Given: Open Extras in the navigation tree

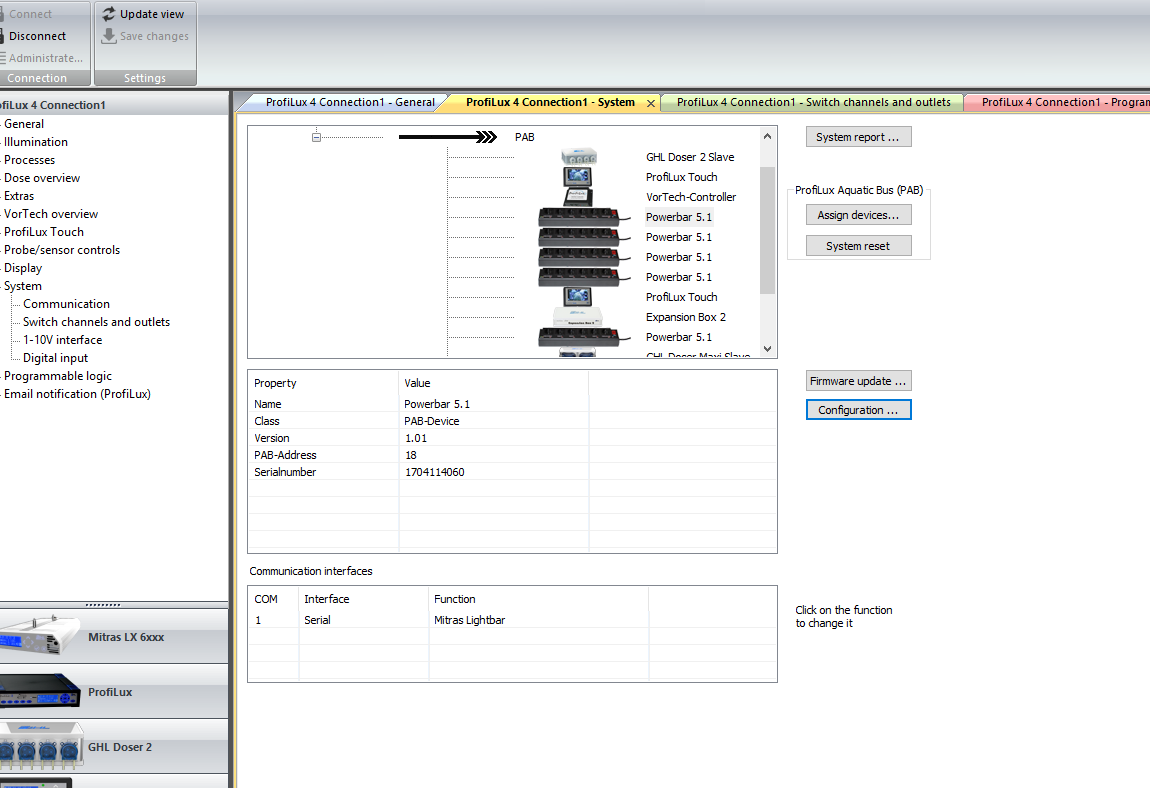Looking at the screenshot, I should click(19, 196).
